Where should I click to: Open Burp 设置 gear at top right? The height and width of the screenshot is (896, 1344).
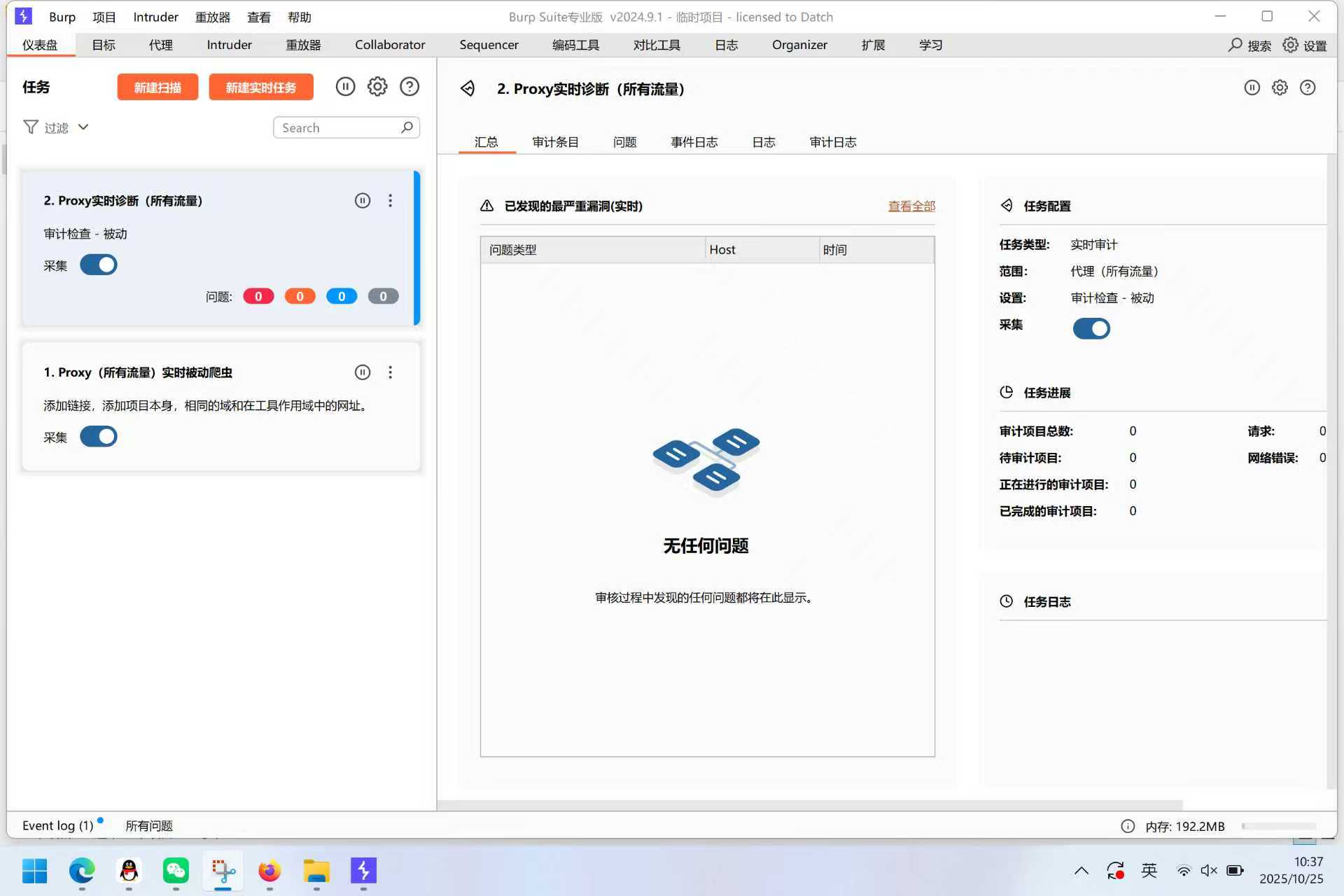click(x=1290, y=45)
